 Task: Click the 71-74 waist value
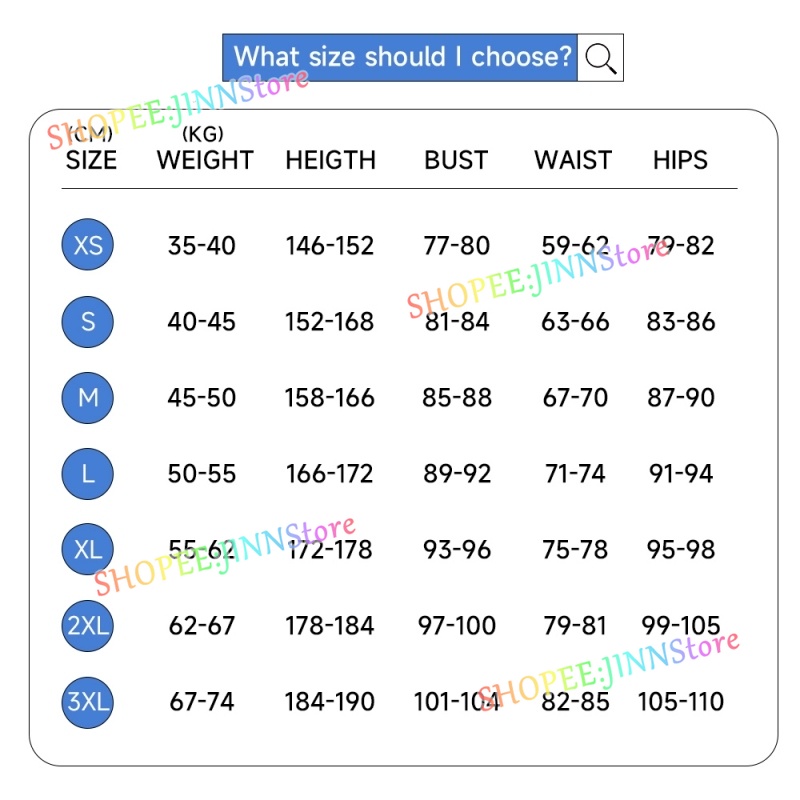coord(575,474)
